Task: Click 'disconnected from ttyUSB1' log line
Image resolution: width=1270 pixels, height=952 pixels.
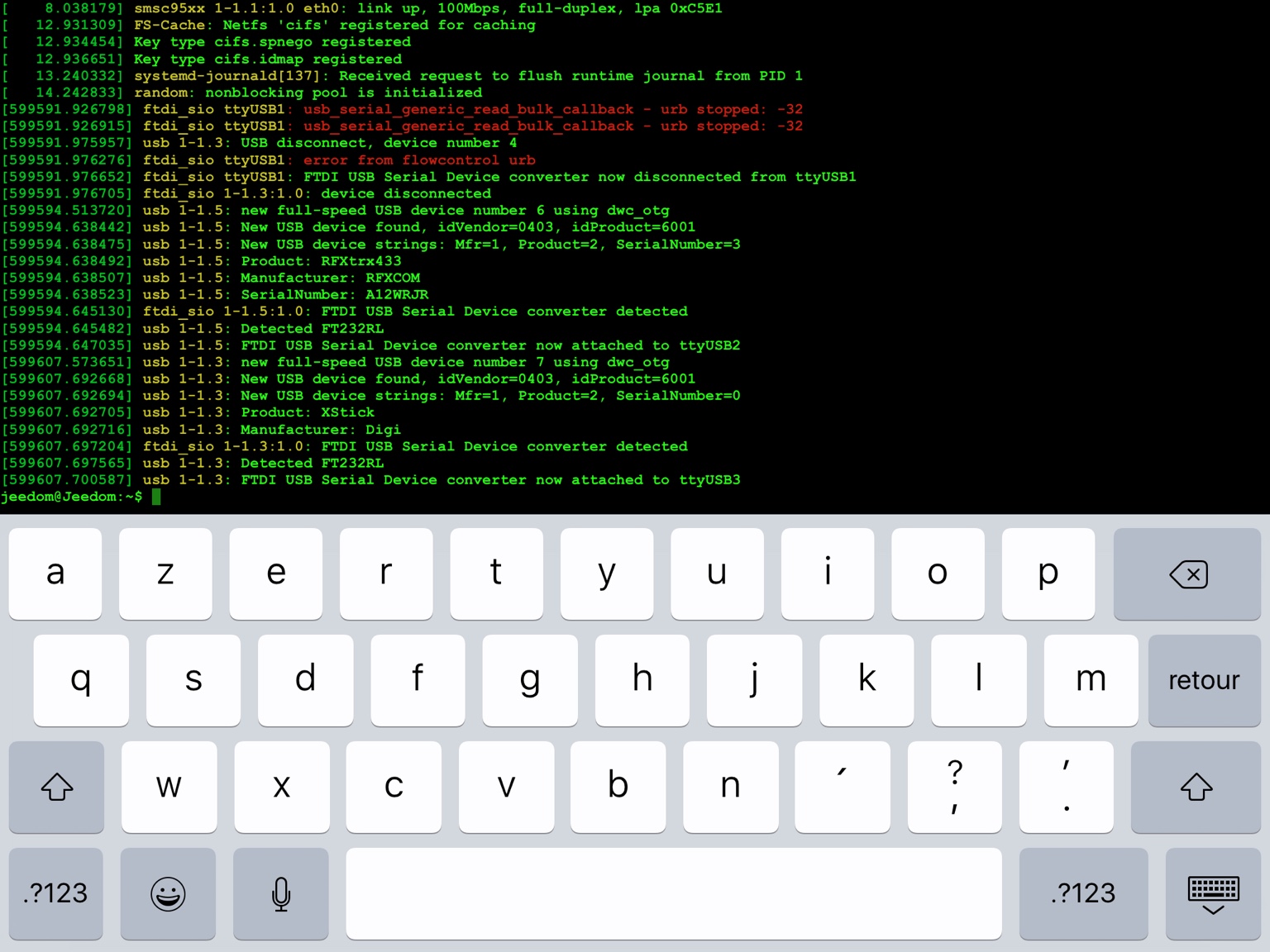Action: (x=429, y=177)
